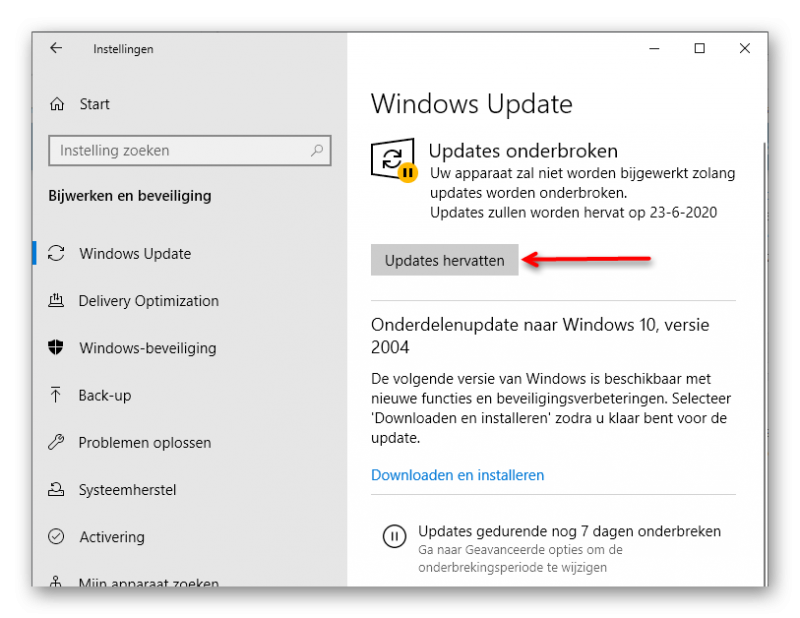The width and height of the screenshot is (800, 618).
Task: Open the Systeemherstel icon
Action: [x=56, y=489]
